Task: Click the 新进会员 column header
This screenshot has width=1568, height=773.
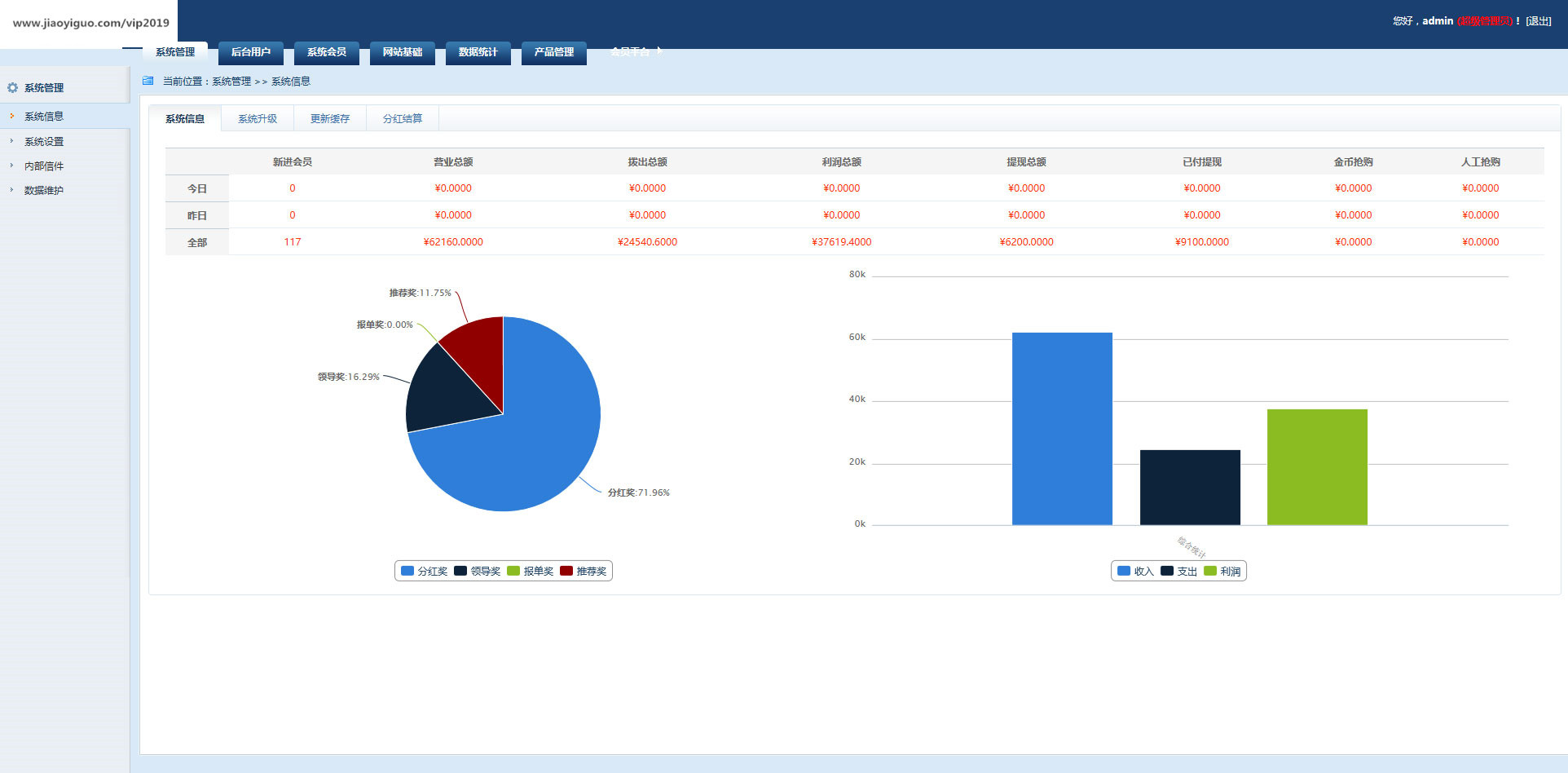Action: [x=293, y=162]
